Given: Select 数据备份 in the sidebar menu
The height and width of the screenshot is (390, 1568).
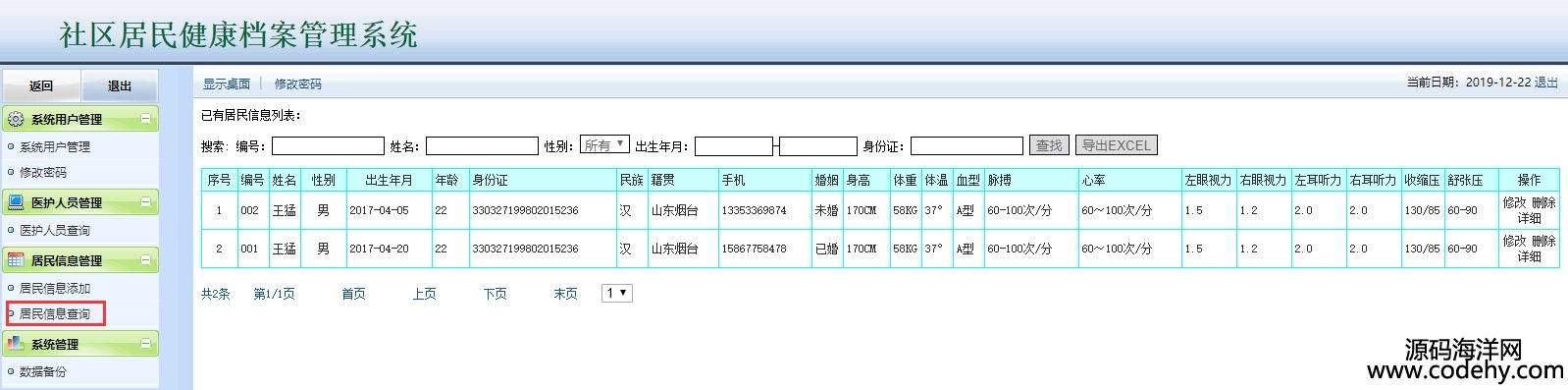Looking at the screenshot, I should pos(43,372).
